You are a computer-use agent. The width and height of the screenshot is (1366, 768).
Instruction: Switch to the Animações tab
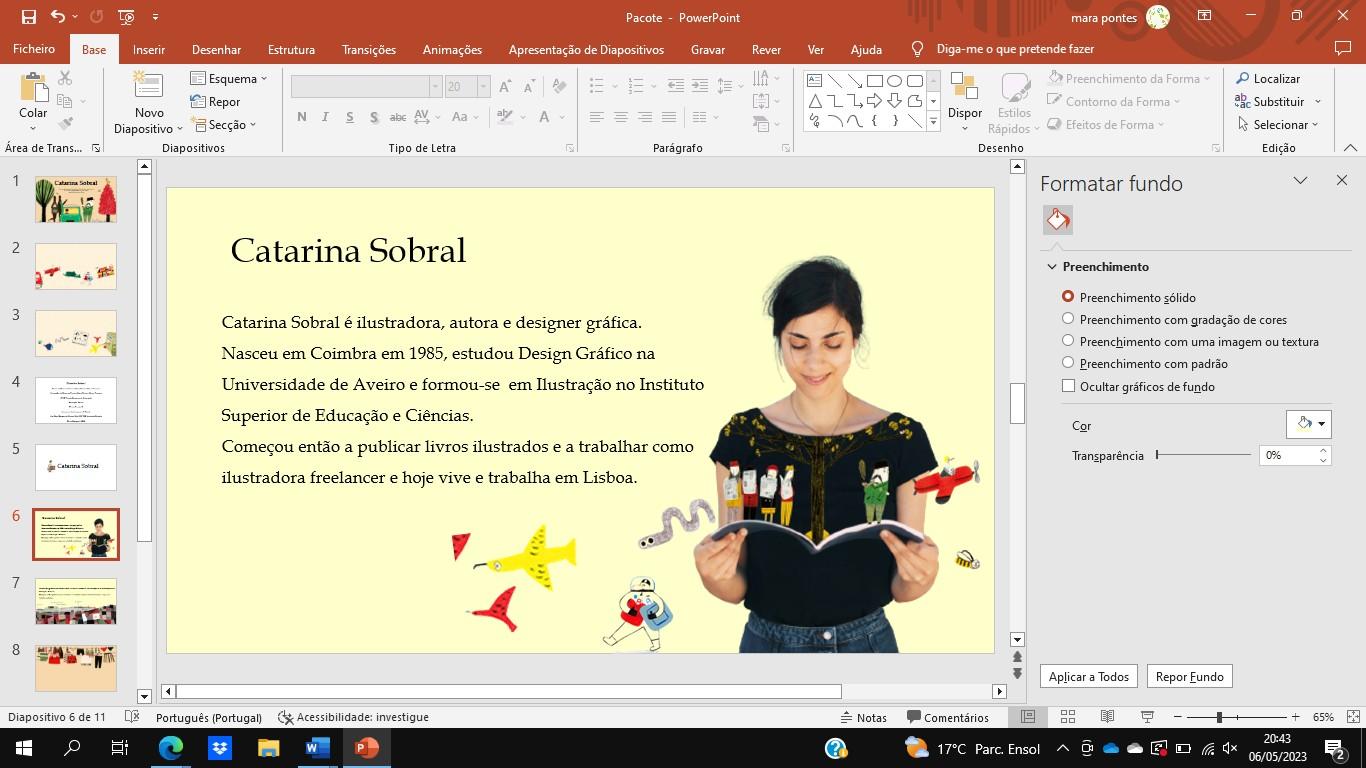452,49
